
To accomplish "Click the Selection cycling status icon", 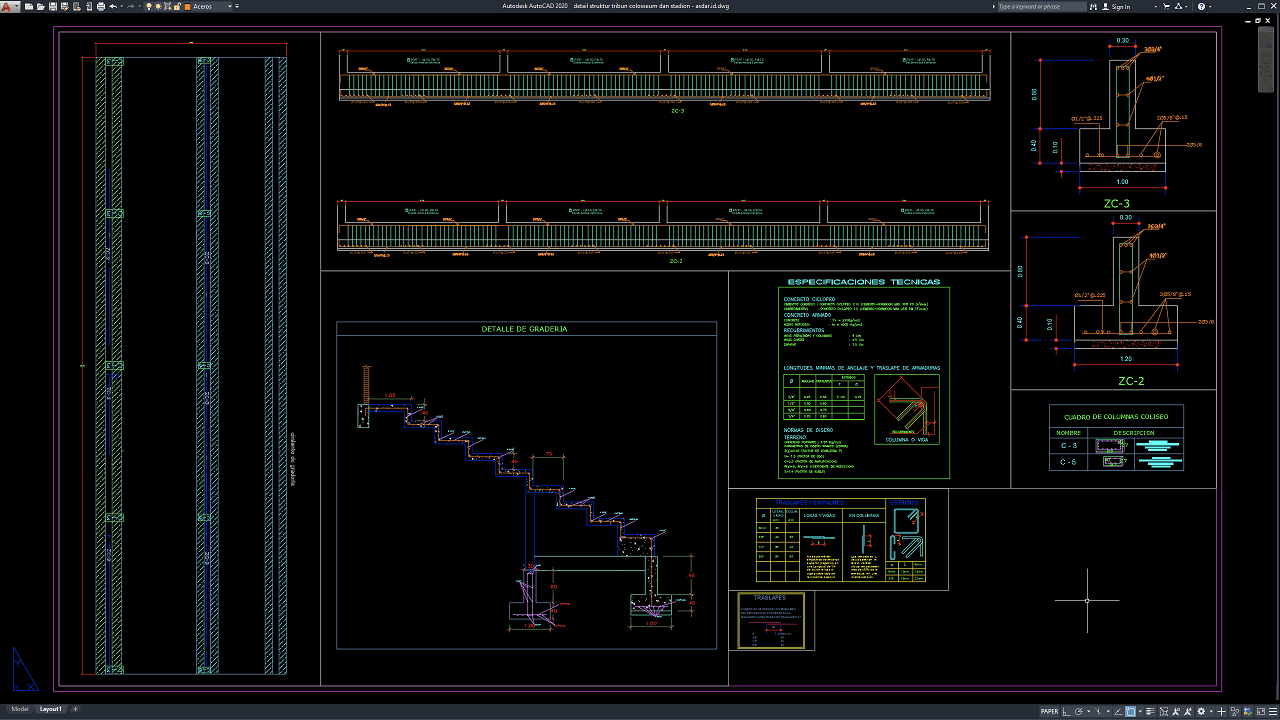I will [1164, 712].
